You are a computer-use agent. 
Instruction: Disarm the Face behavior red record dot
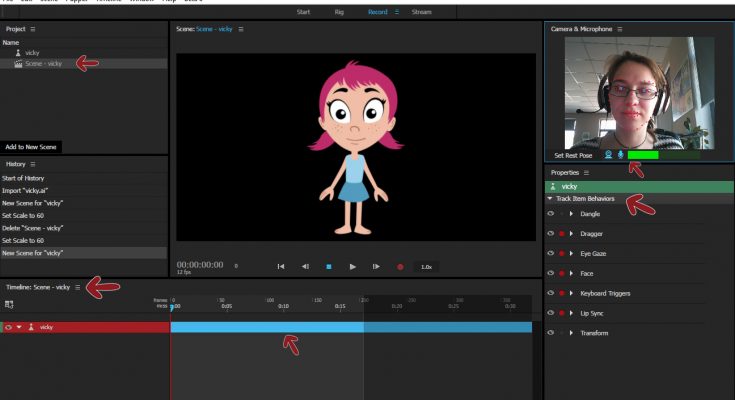(x=562, y=273)
